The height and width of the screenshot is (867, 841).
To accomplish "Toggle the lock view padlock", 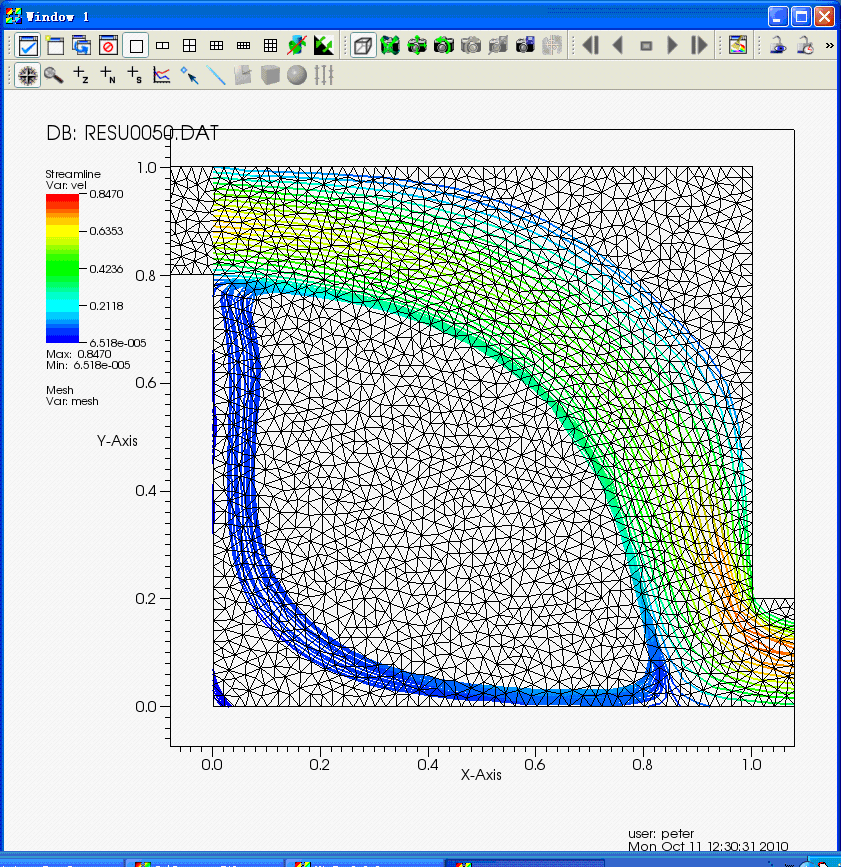I will tap(776, 45).
